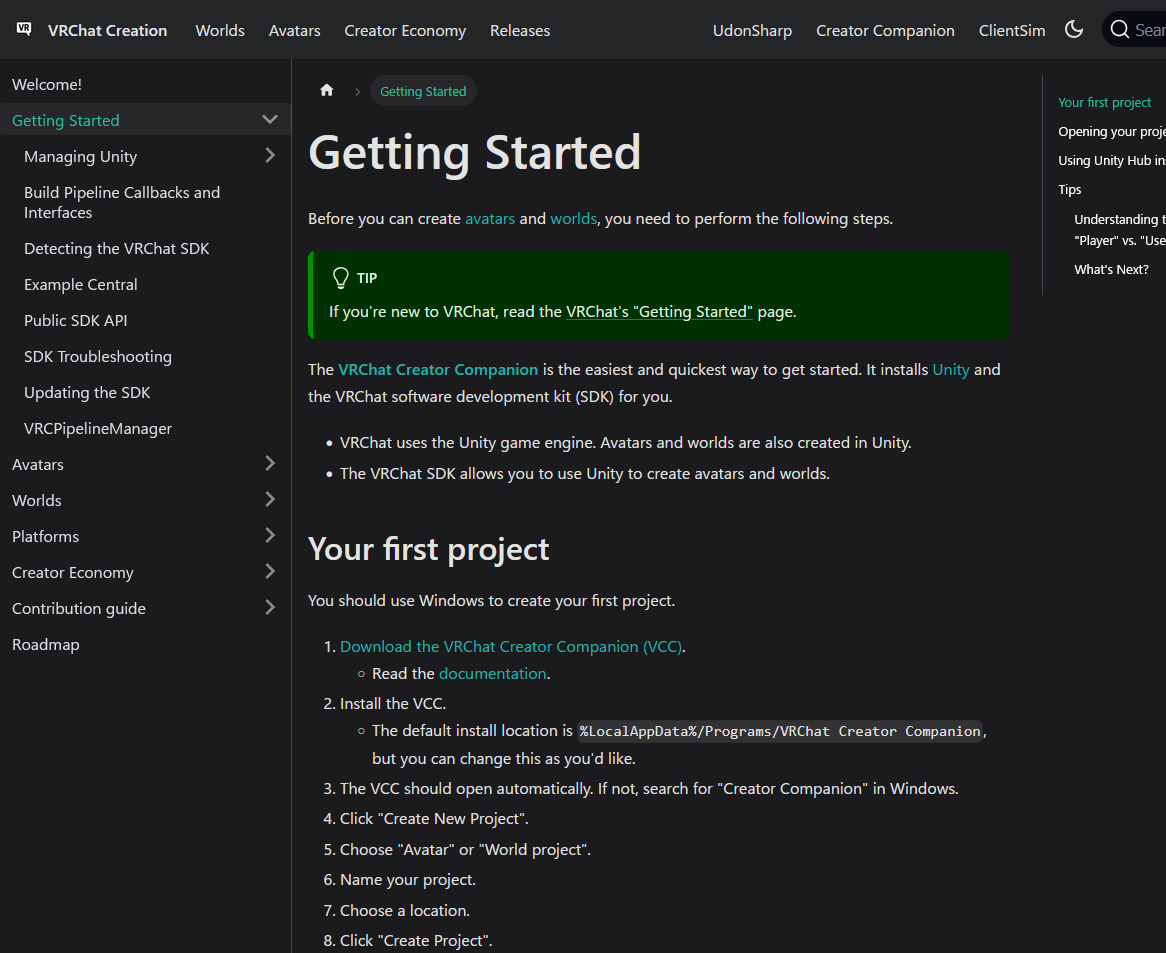The image size is (1166, 953).
Task: Click the Your first project heading
Action: [x=428, y=549]
